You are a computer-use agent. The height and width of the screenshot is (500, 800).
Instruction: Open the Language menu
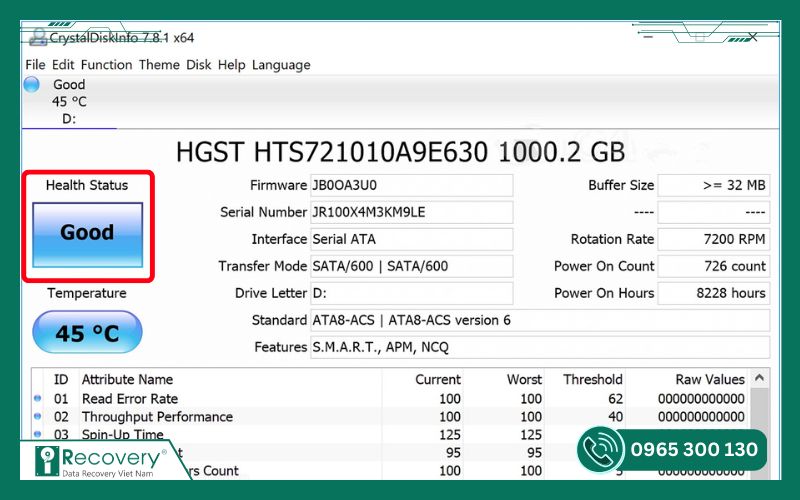[281, 65]
